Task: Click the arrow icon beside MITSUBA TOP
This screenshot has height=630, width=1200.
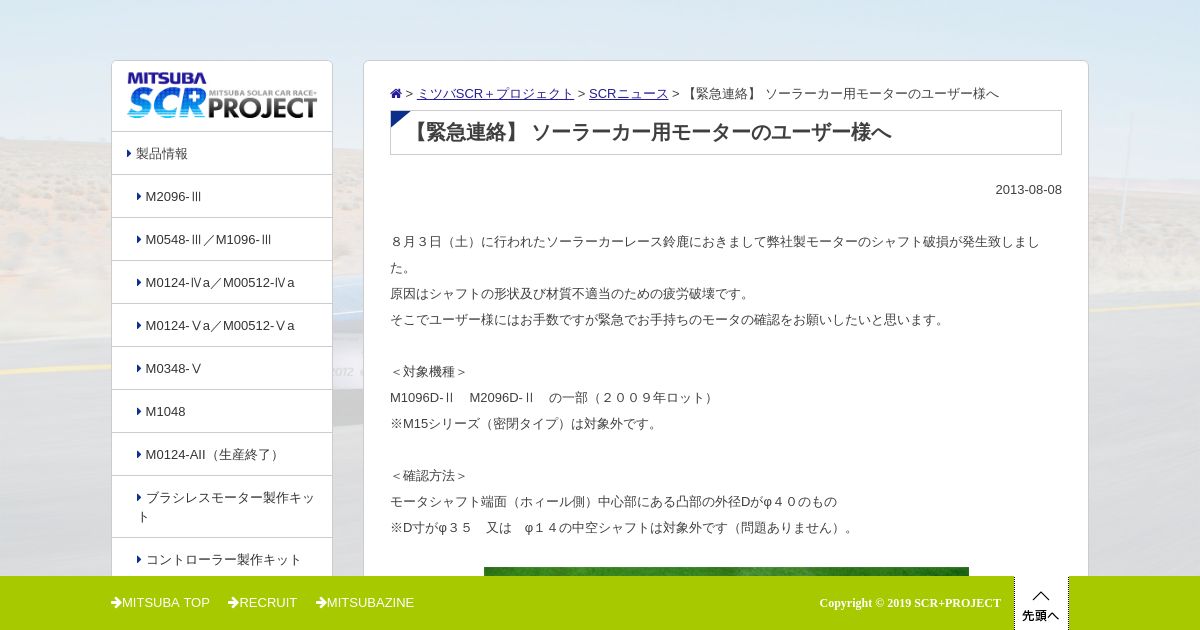Action: tap(116, 603)
